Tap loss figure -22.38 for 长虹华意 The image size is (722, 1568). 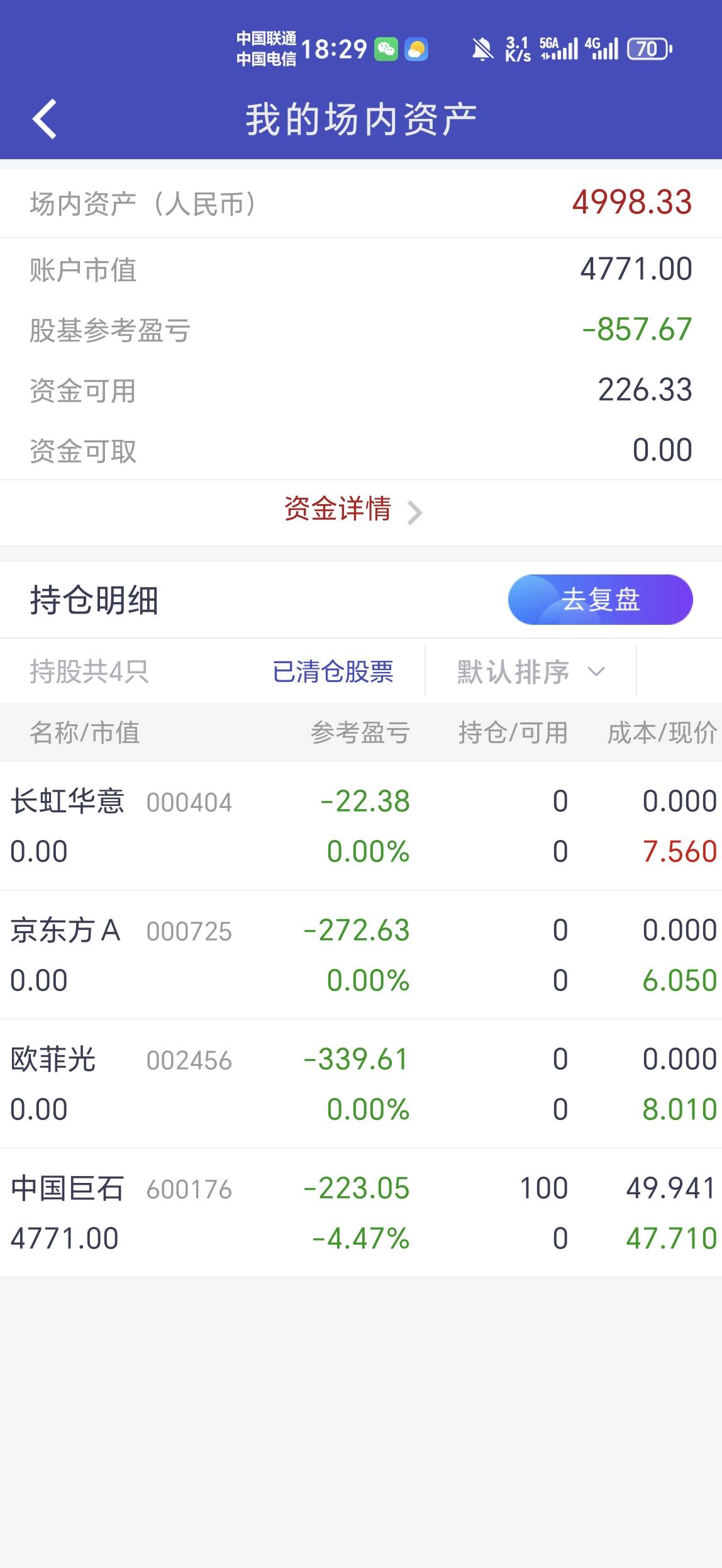[365, 801]
